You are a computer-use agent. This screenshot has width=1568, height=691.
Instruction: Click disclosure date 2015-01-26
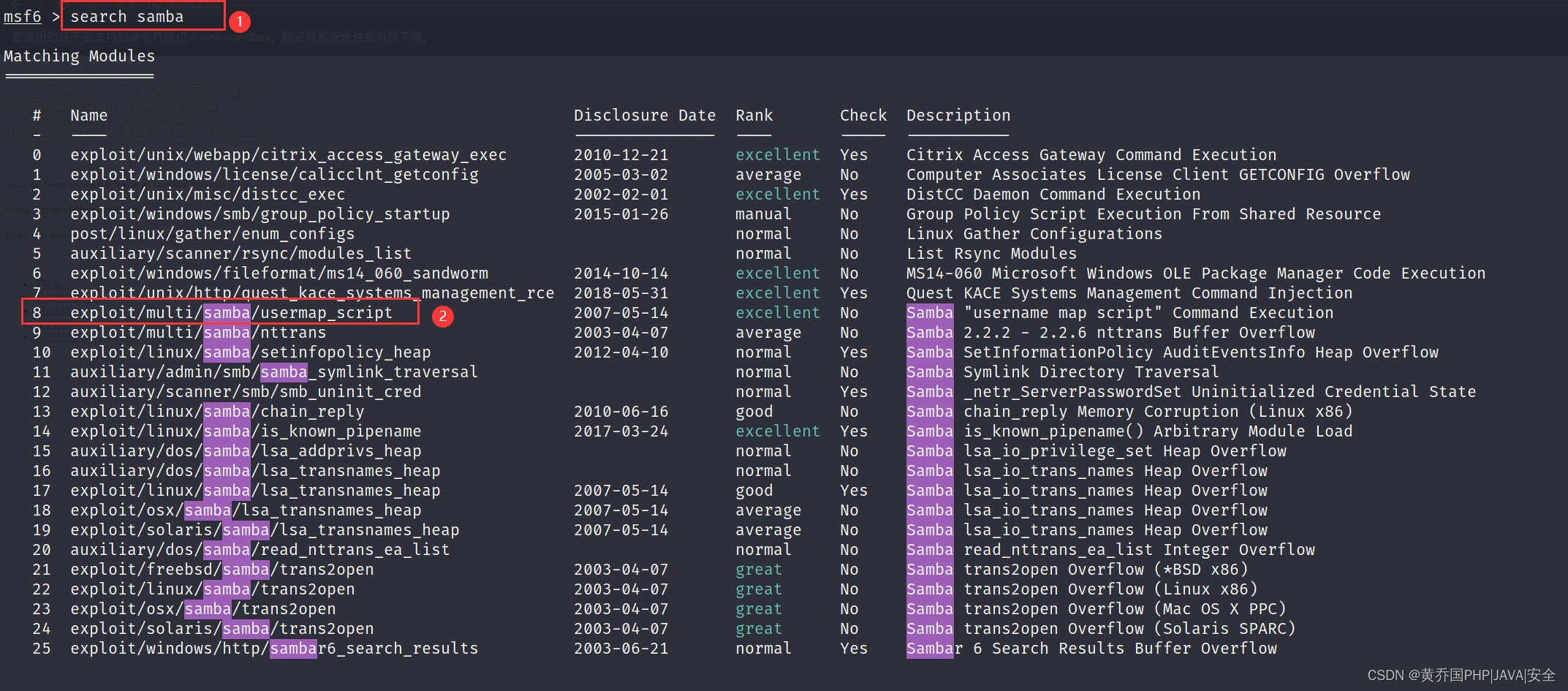(x=621, y=214)
